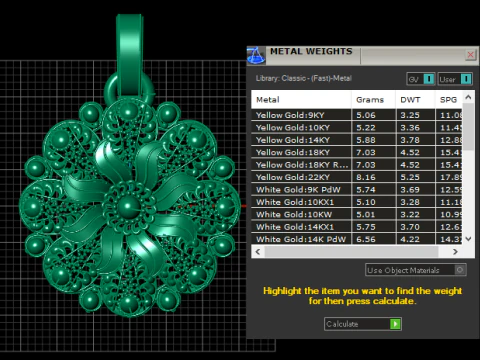Select the White Gold:10KW row
This screenshot has width=480, height=360.
tap(357, 214)
